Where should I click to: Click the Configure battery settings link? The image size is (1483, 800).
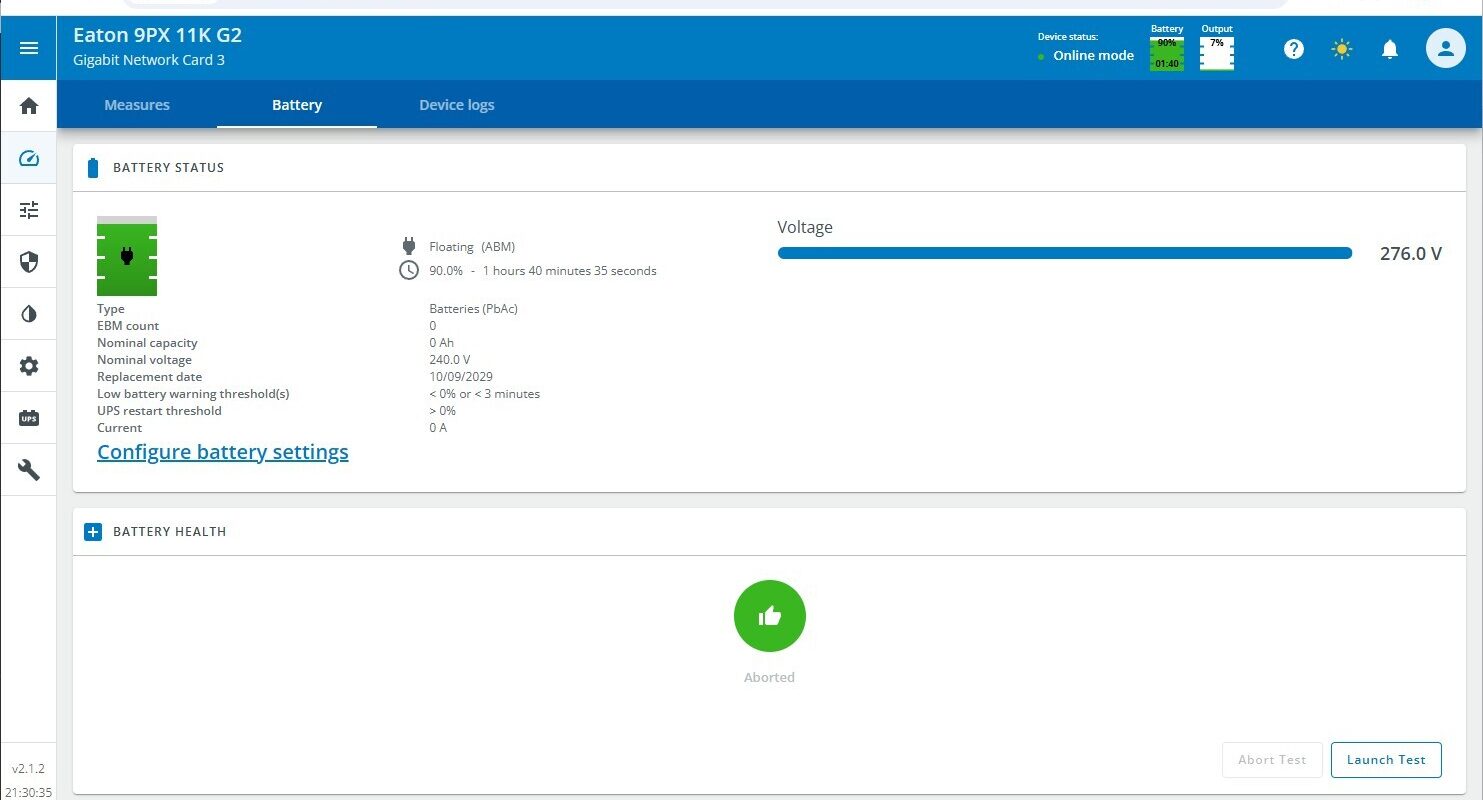(x=223, y=452)
